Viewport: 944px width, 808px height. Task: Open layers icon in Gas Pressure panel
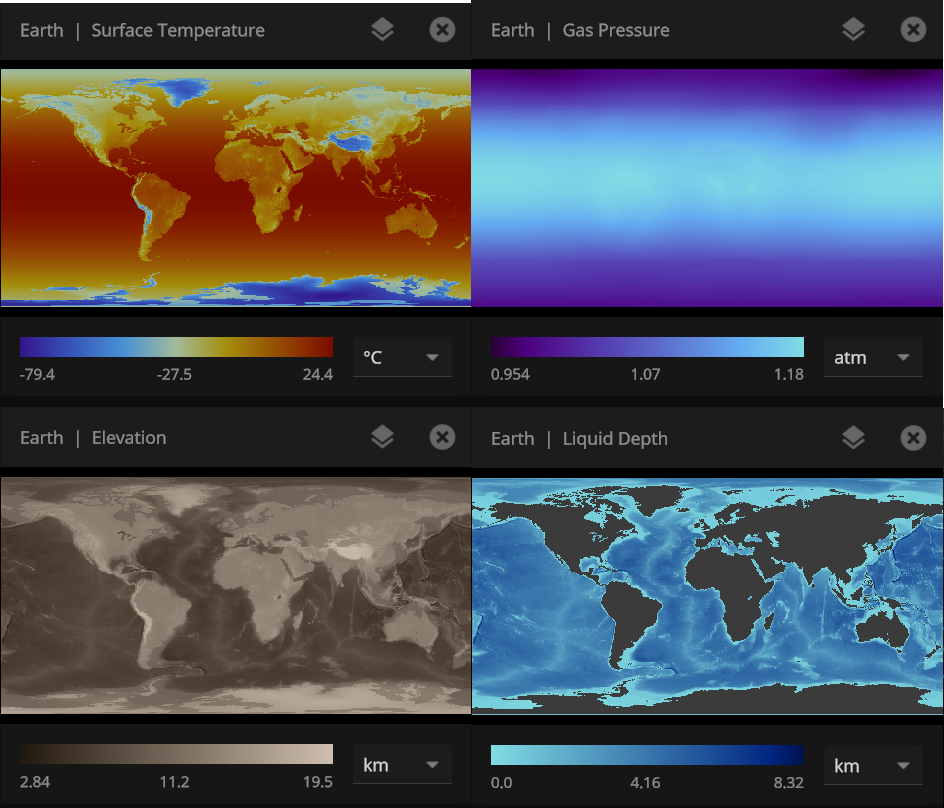pos(853,30)
